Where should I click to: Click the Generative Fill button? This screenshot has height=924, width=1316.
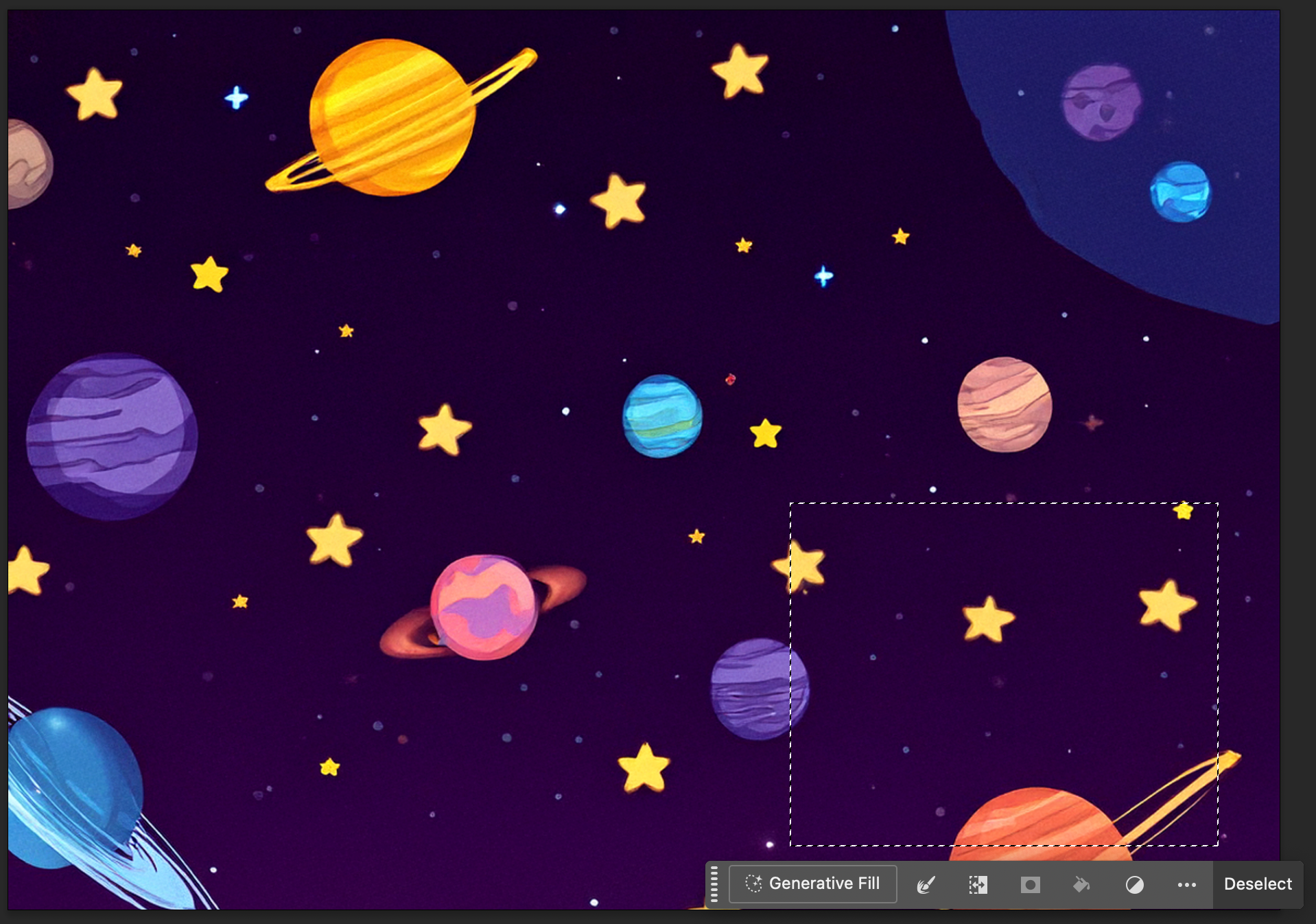coord(812,883)
